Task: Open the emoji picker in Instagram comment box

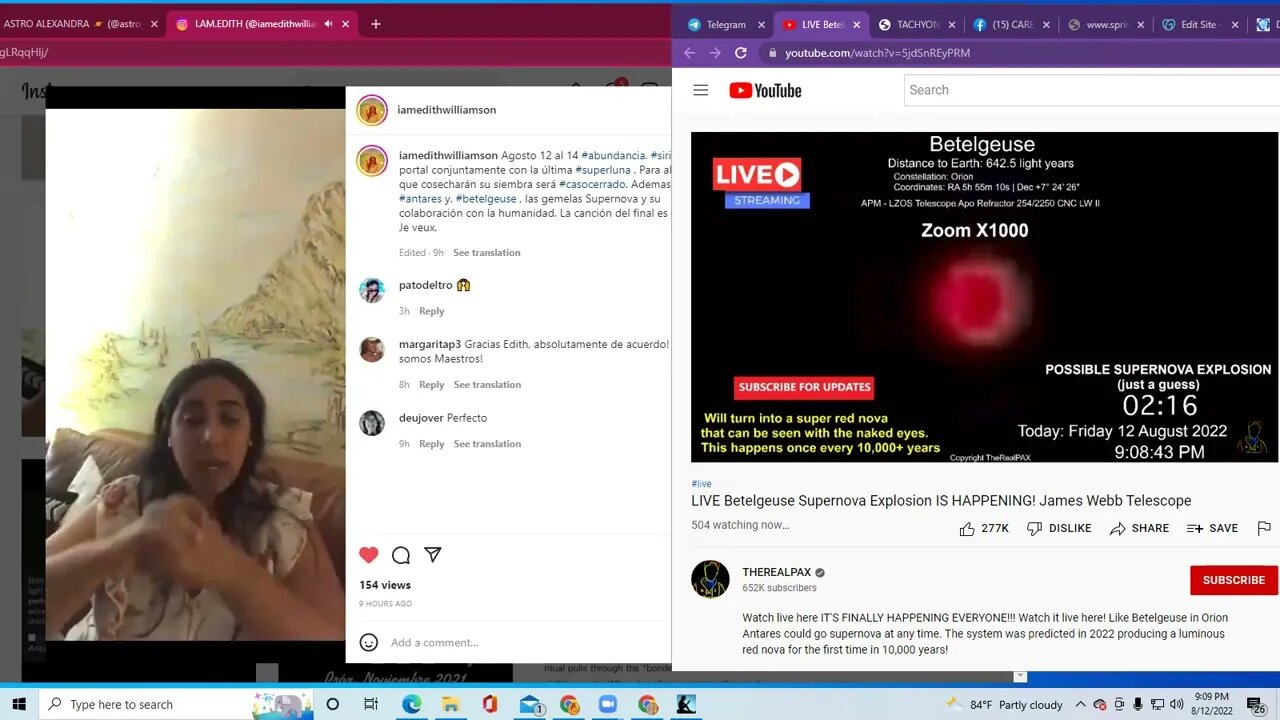Action: point(369,642)
